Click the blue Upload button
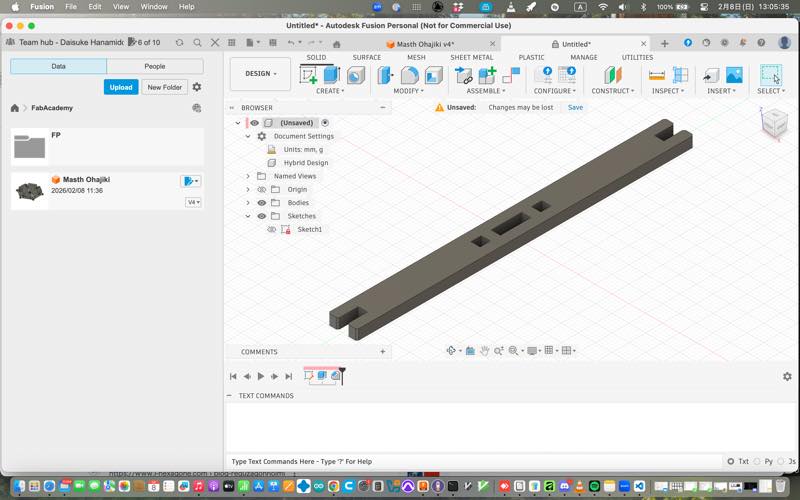Viewport: 800px width, 500px height. [121, 87]
